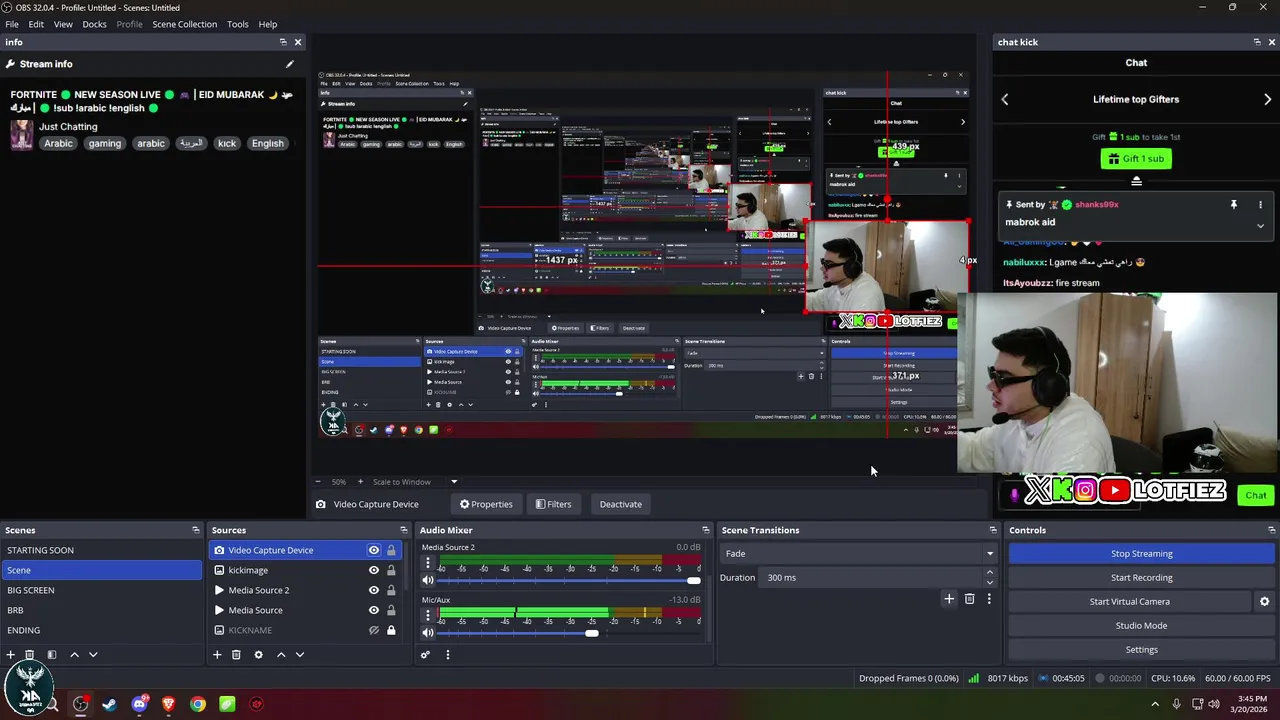Viewport: 1280px width, 720px height.
Task: Mute Mic/Aux audio
Action: (428, 633)
